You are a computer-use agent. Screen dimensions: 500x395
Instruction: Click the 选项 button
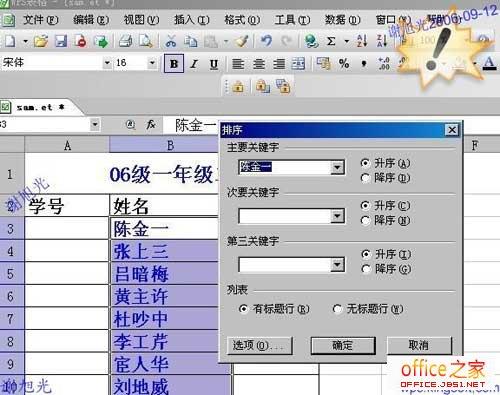pos(260,345)
